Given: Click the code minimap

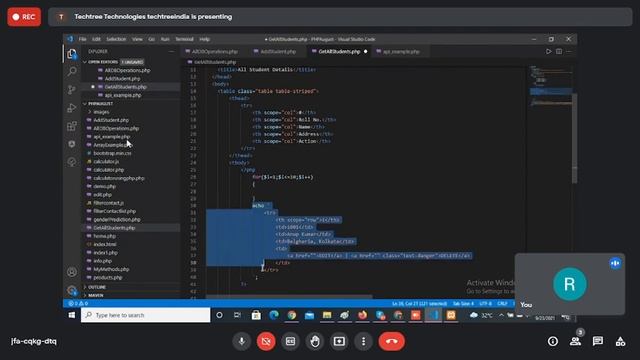Looking at the screenshot, I should pos(551,86).
